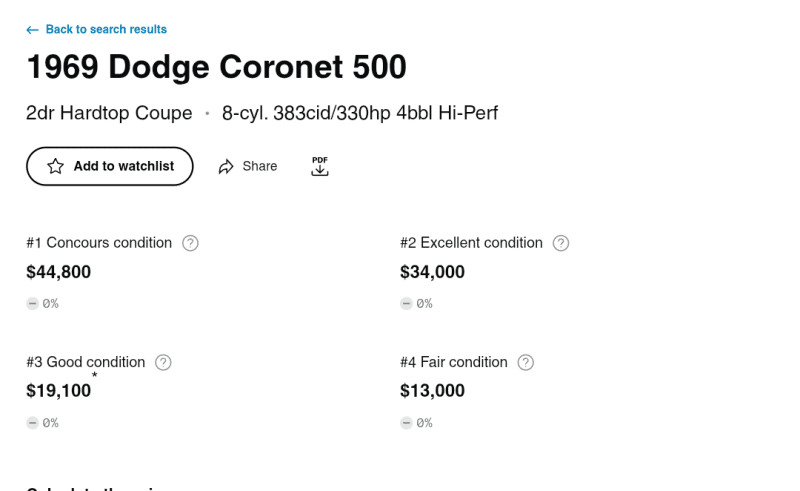This screenshot has height=491, width=800.
Task: Select the $13,000 Fair condition value
Action: 432,391
